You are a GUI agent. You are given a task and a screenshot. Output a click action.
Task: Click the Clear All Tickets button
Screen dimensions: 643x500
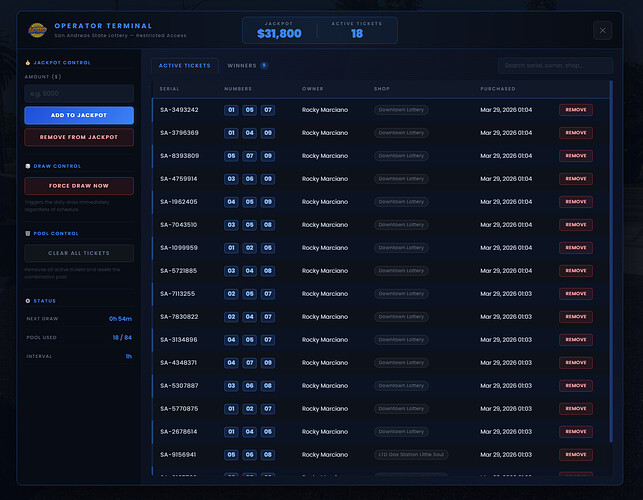[x=79, y=253]
